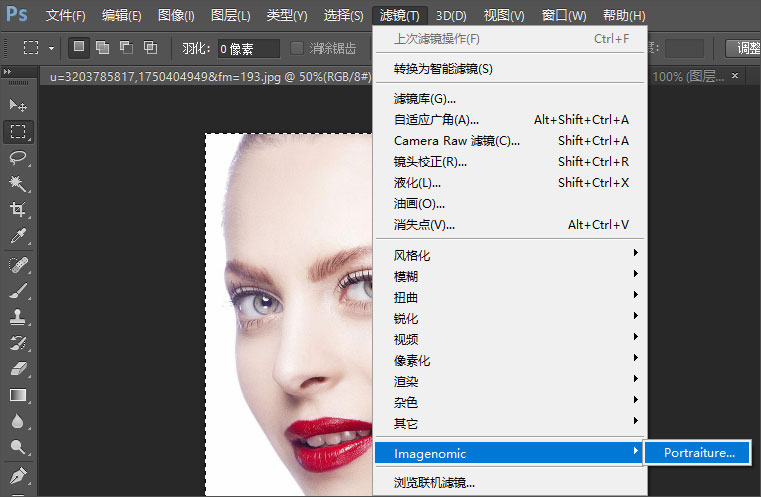Expand the 杂色 submenu
This screenshot has height=497, width=761.
click(510, 402)
